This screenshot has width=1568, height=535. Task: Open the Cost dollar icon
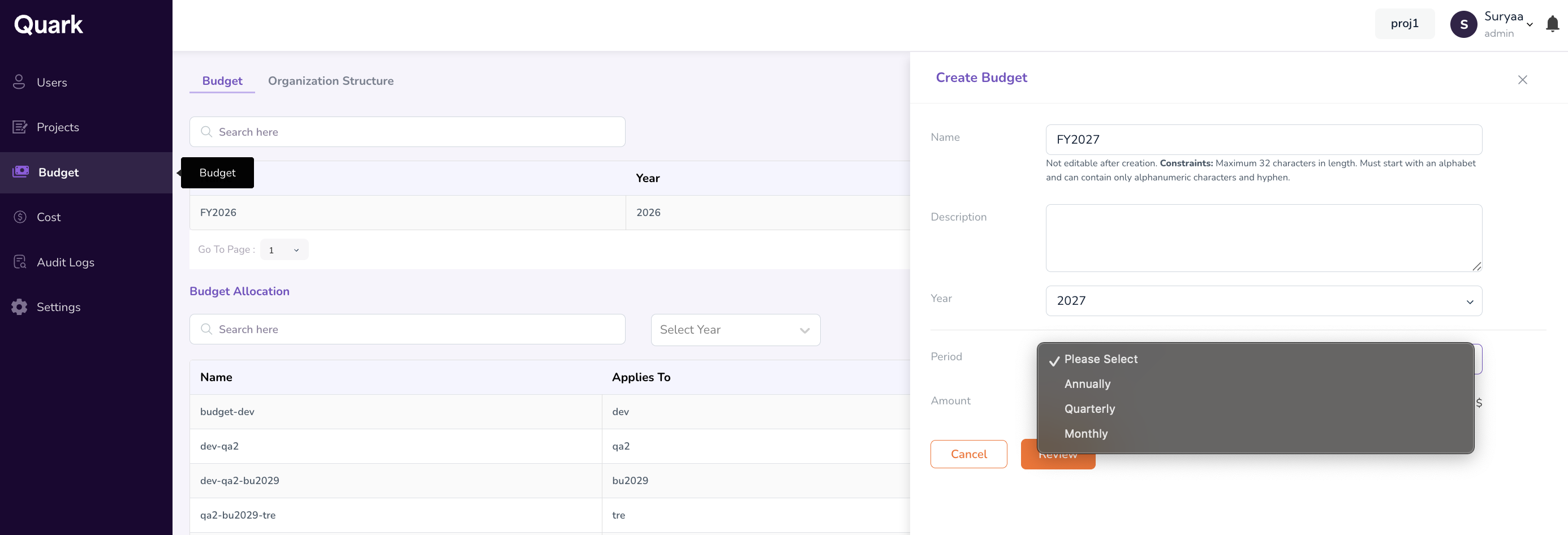pyautogui.click(x=19, y=217)
